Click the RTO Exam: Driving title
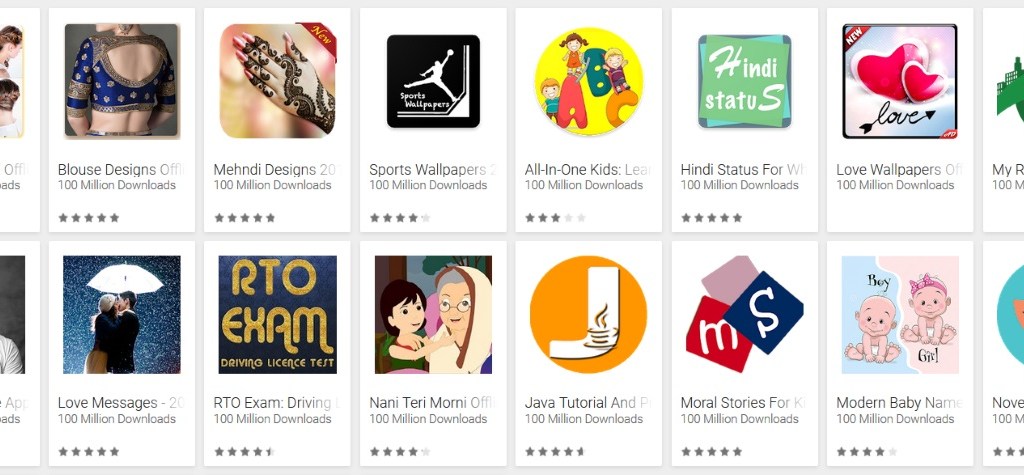The image size is (1024, 475). click(x=278, y=402)
